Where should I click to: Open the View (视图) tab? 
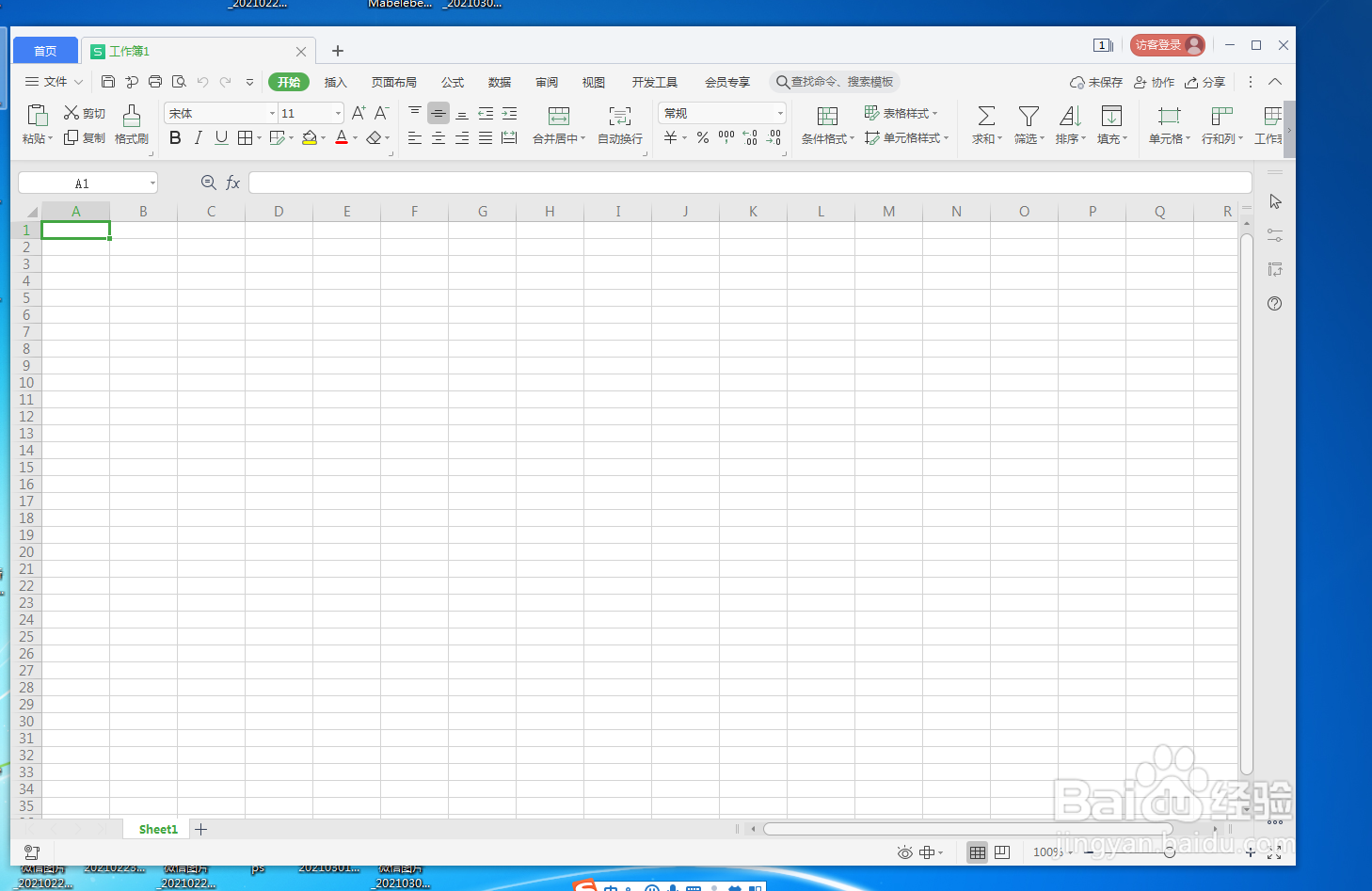pyautogui.click(x=594, y=82)
